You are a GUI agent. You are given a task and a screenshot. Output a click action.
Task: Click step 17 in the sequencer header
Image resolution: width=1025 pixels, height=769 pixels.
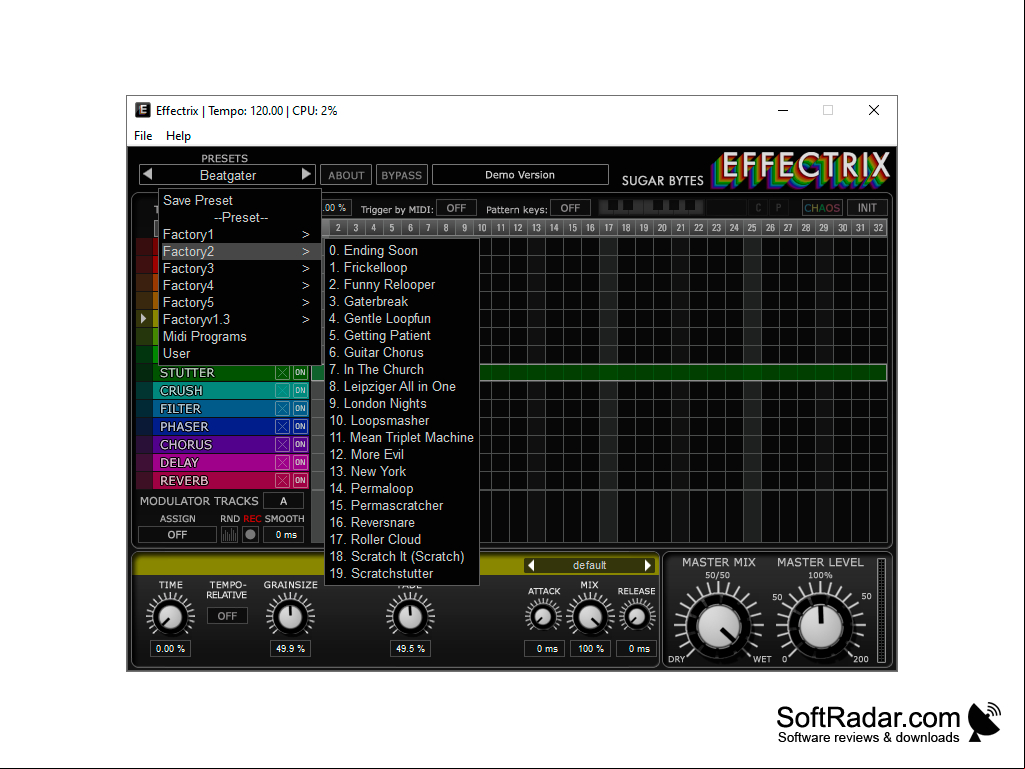[x=608, y=228]
